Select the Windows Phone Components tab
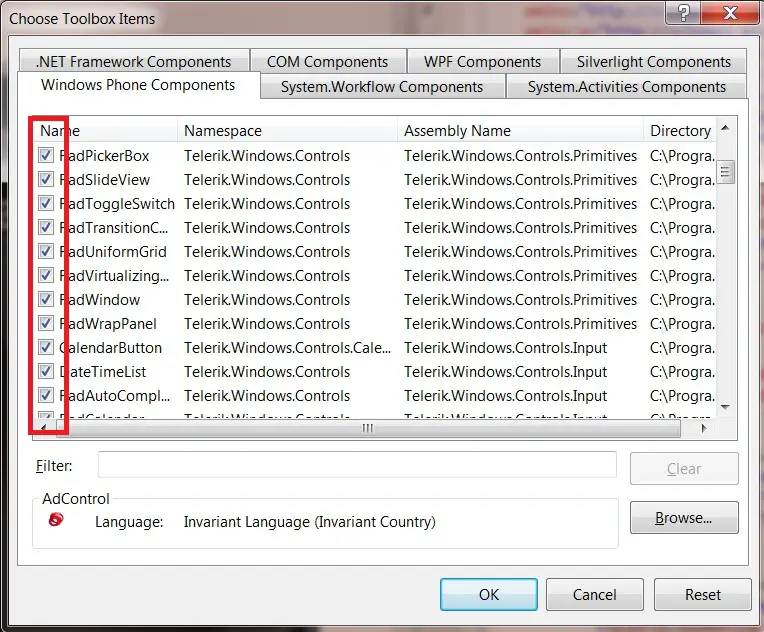Viewport: 764px width, 632px height. coord(138,85)
